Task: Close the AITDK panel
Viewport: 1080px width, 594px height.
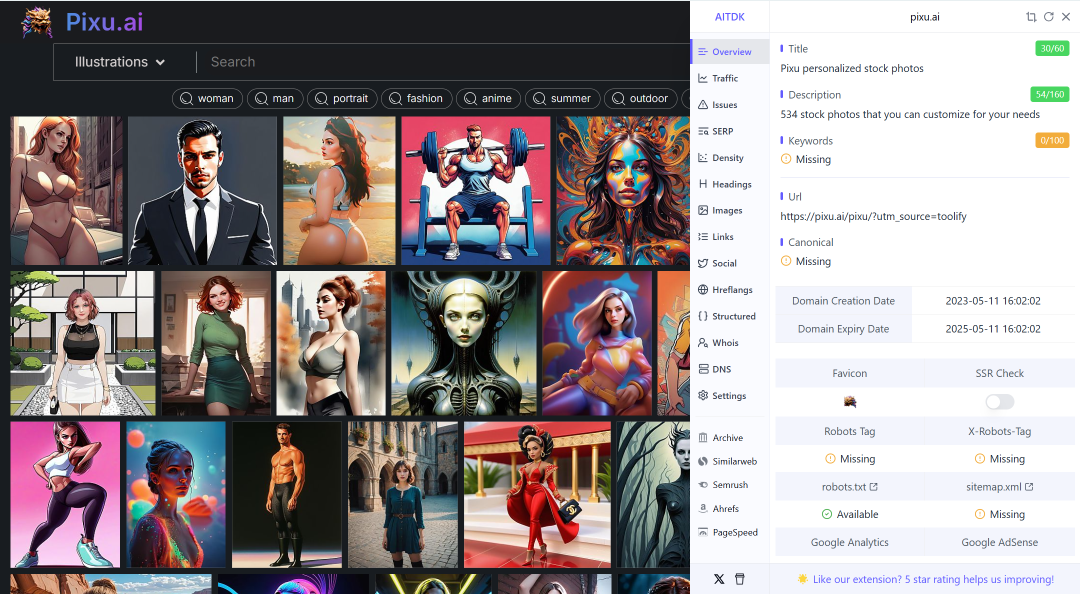Action: point(1066,17)
